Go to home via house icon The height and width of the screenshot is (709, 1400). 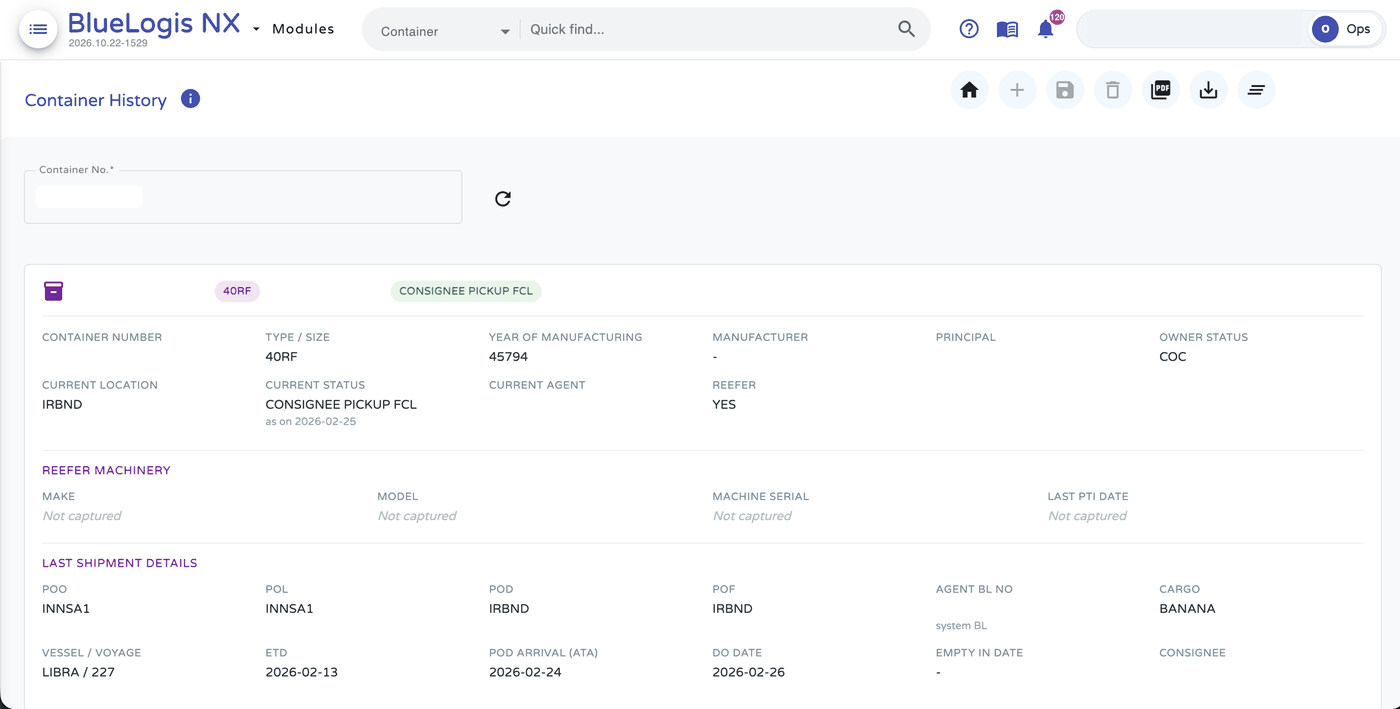969,90
